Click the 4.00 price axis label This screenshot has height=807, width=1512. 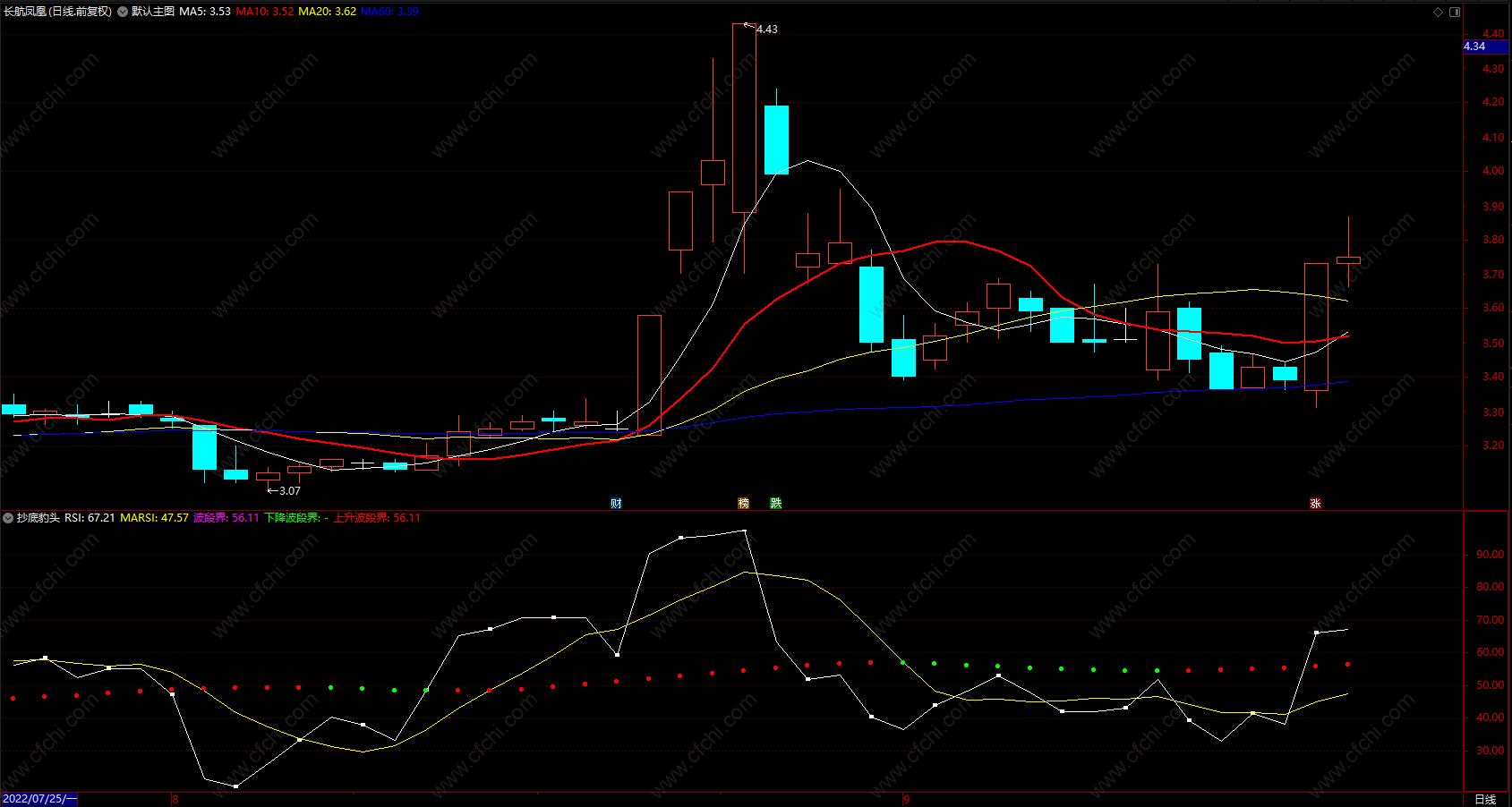coord(1493,171)
